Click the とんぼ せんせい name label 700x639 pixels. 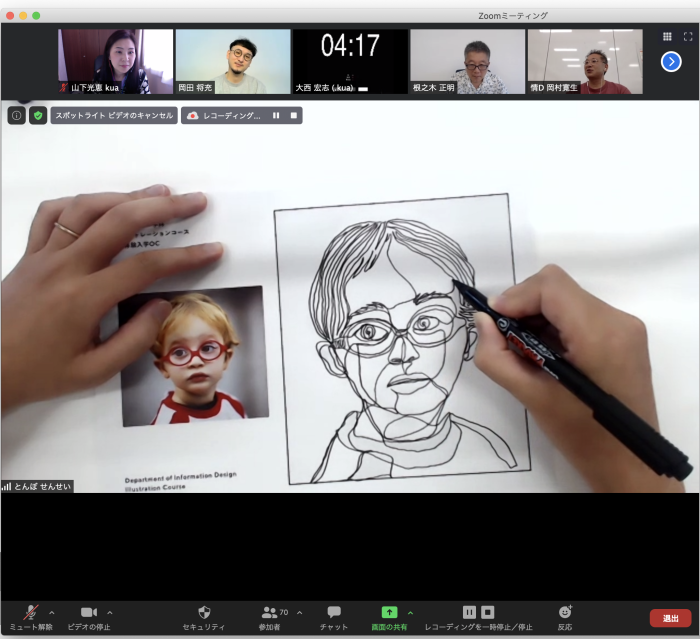point(42,487)
